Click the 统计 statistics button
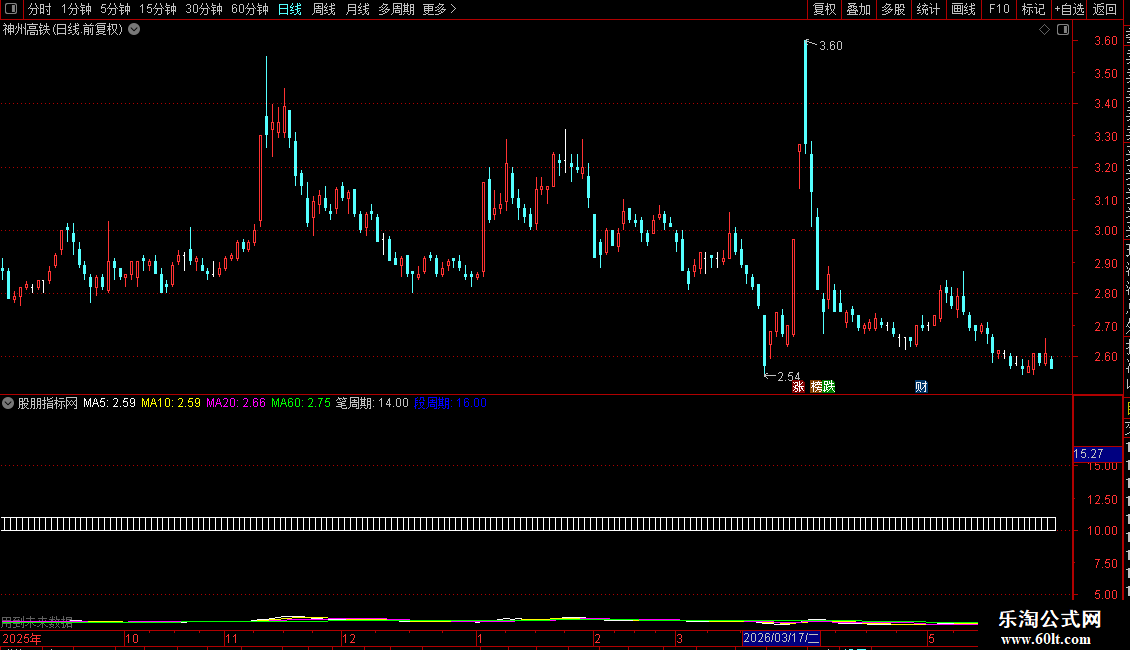Screen dimensions: 1130x650 coord(928,9)
